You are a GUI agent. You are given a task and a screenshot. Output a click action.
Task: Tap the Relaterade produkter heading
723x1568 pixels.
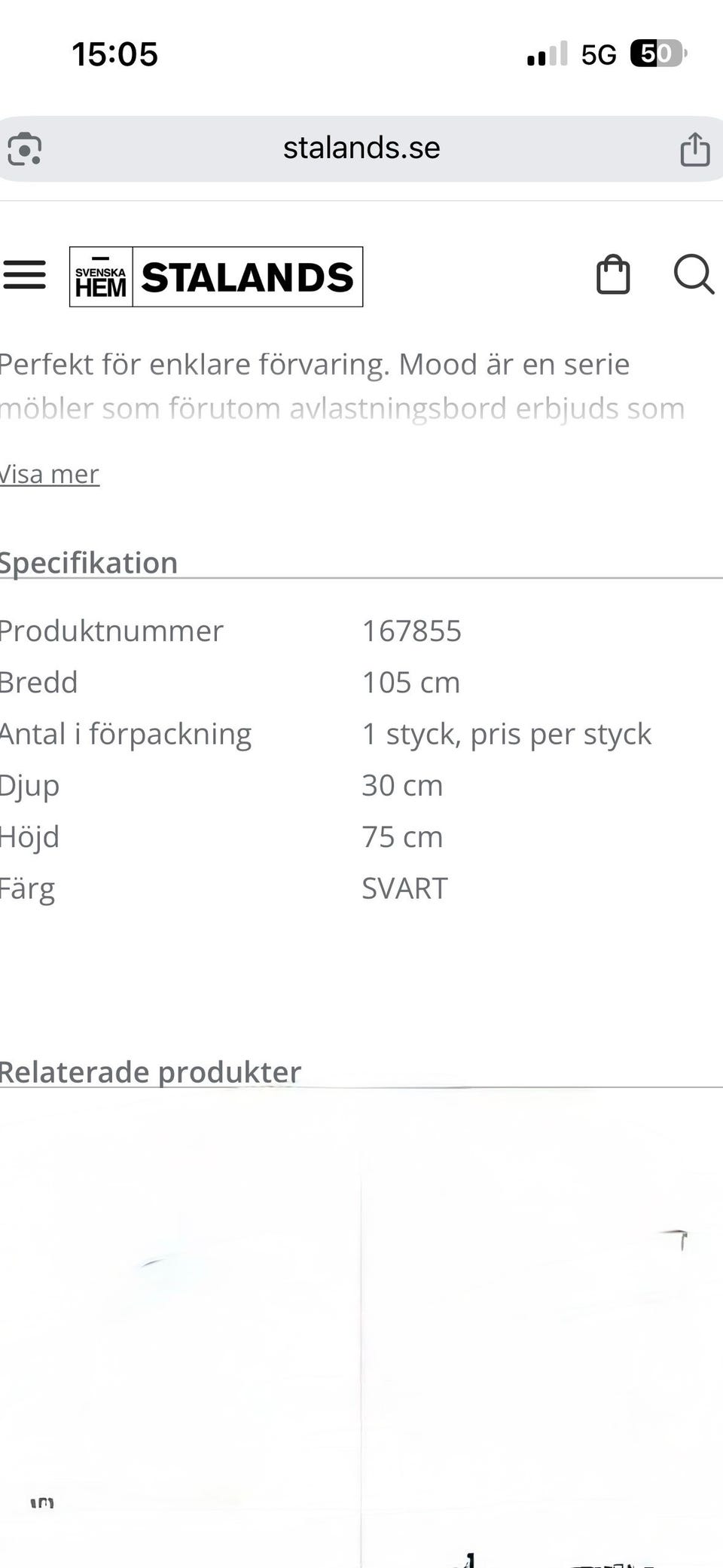(151, 1071)
